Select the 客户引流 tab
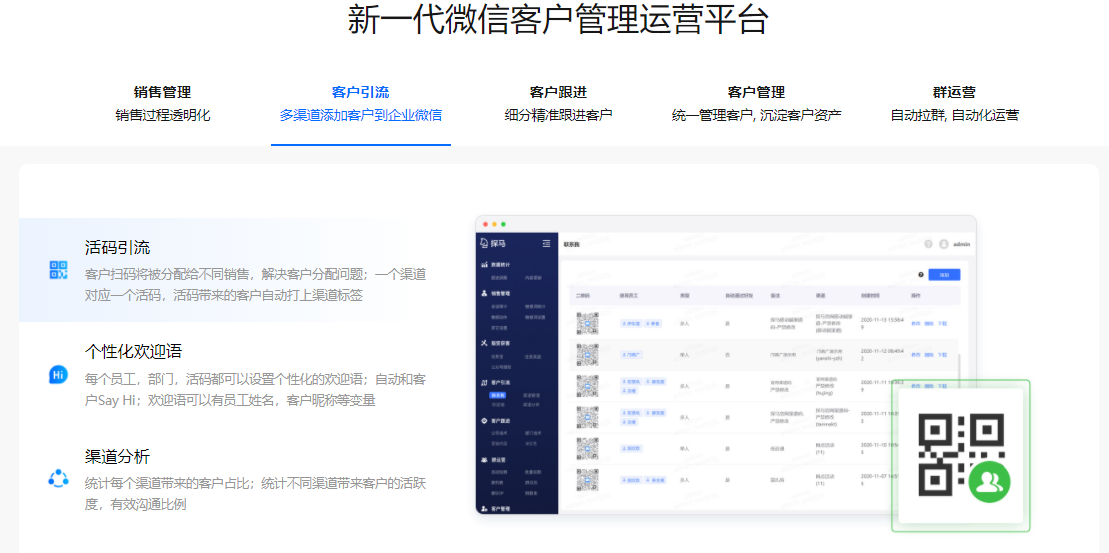The height and width of the screenshot is (553, 1109). coord(361,103)
